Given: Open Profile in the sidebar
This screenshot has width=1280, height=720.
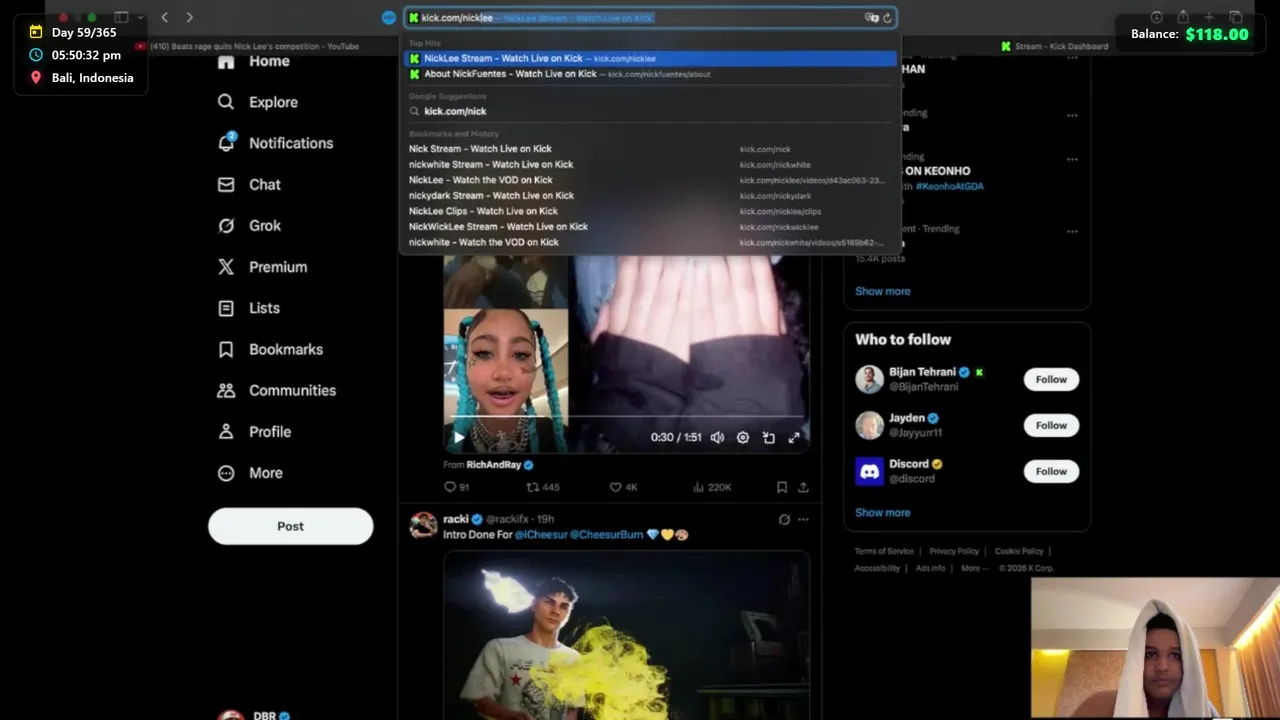Looking at the screenshot, I should pos(254,432).
